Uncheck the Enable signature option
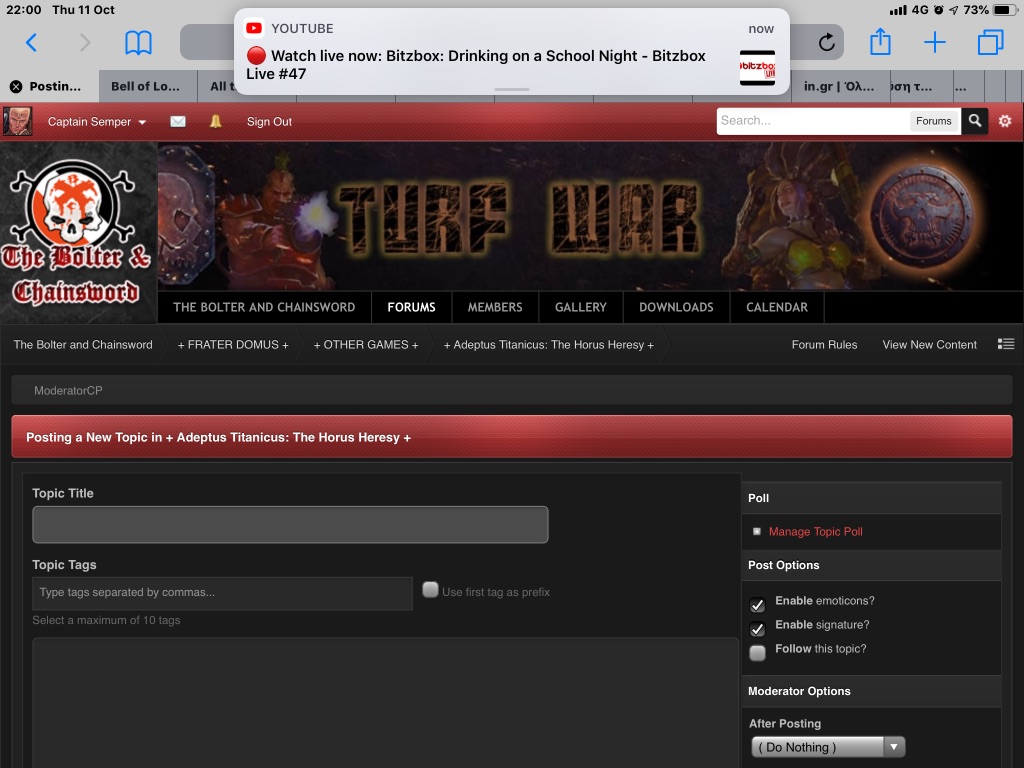Screen dimensions: 1024x768 coord(757,628)
